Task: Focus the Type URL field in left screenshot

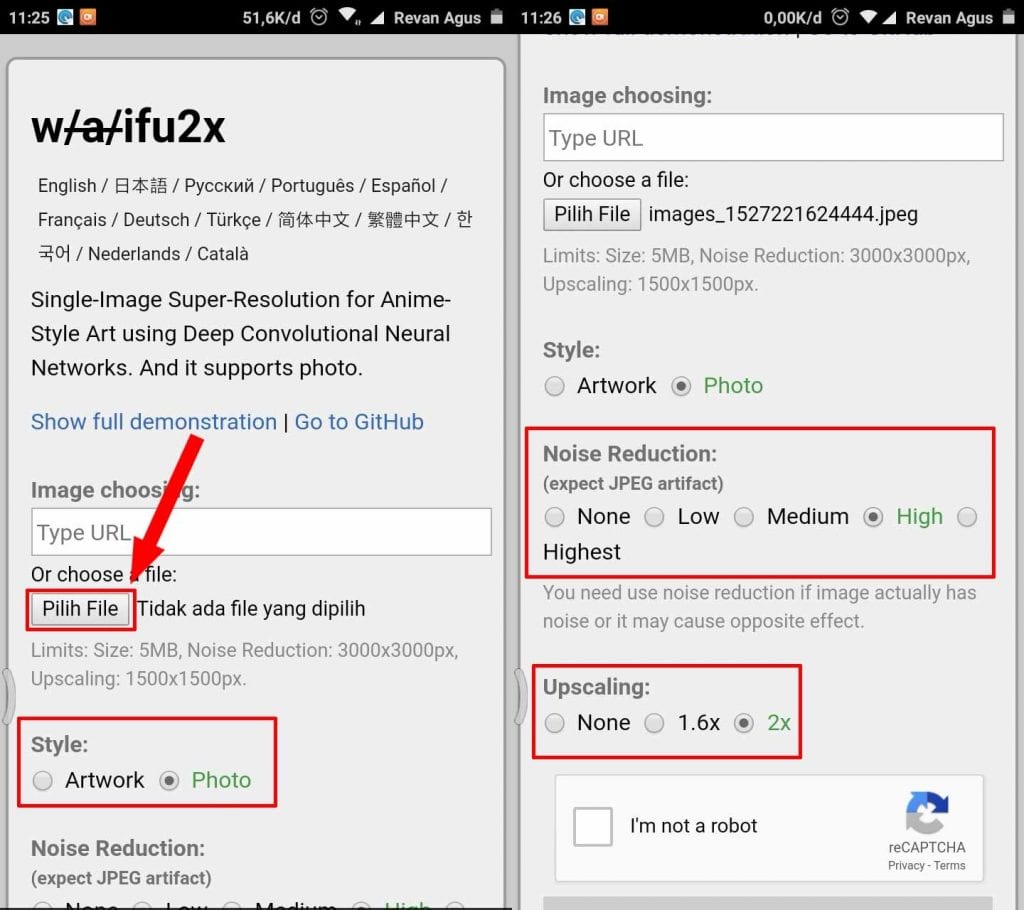Action: click(261, 532)
